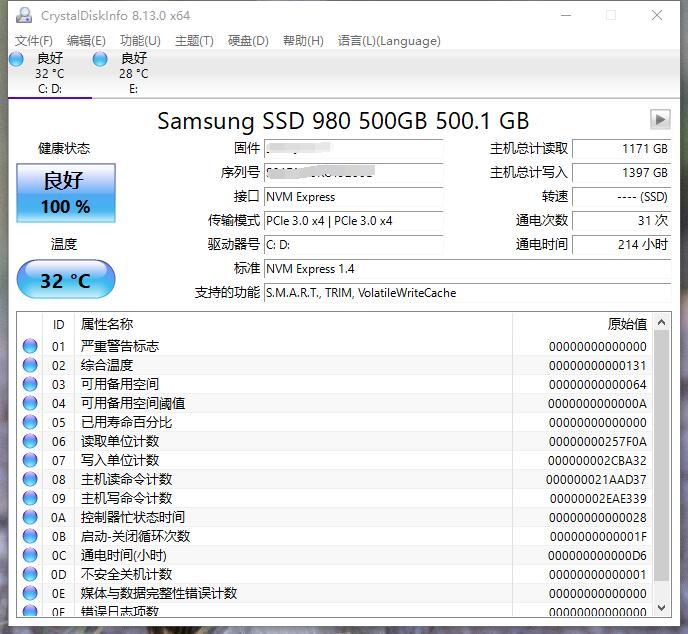Click the 31 次 power-on count value
This screenshot has height=634, width=688.
tap(622, 221)
